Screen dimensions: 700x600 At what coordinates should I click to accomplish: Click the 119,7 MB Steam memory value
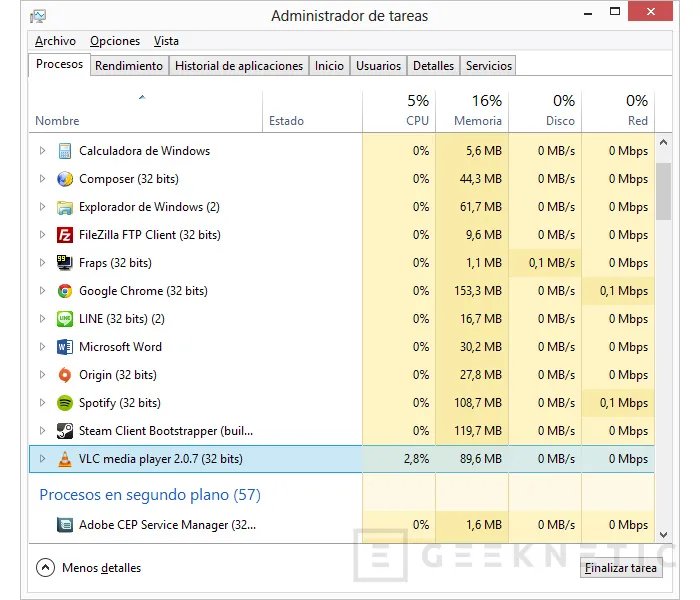point(478,431)
